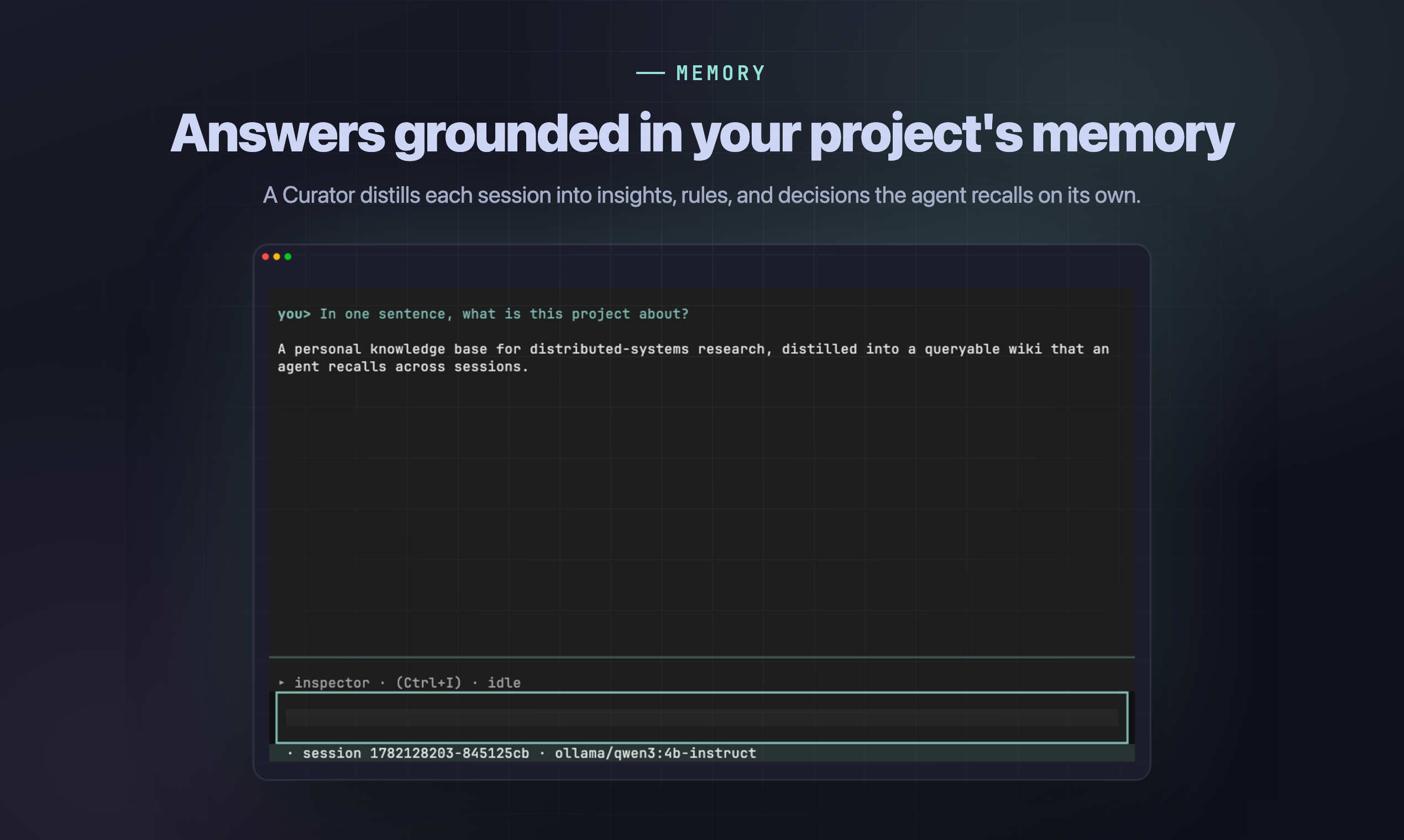Screen dimensions: 1404x840
Task: Click the answer text beginning 'A personal knowledge base'
Action: coord(693,358)
